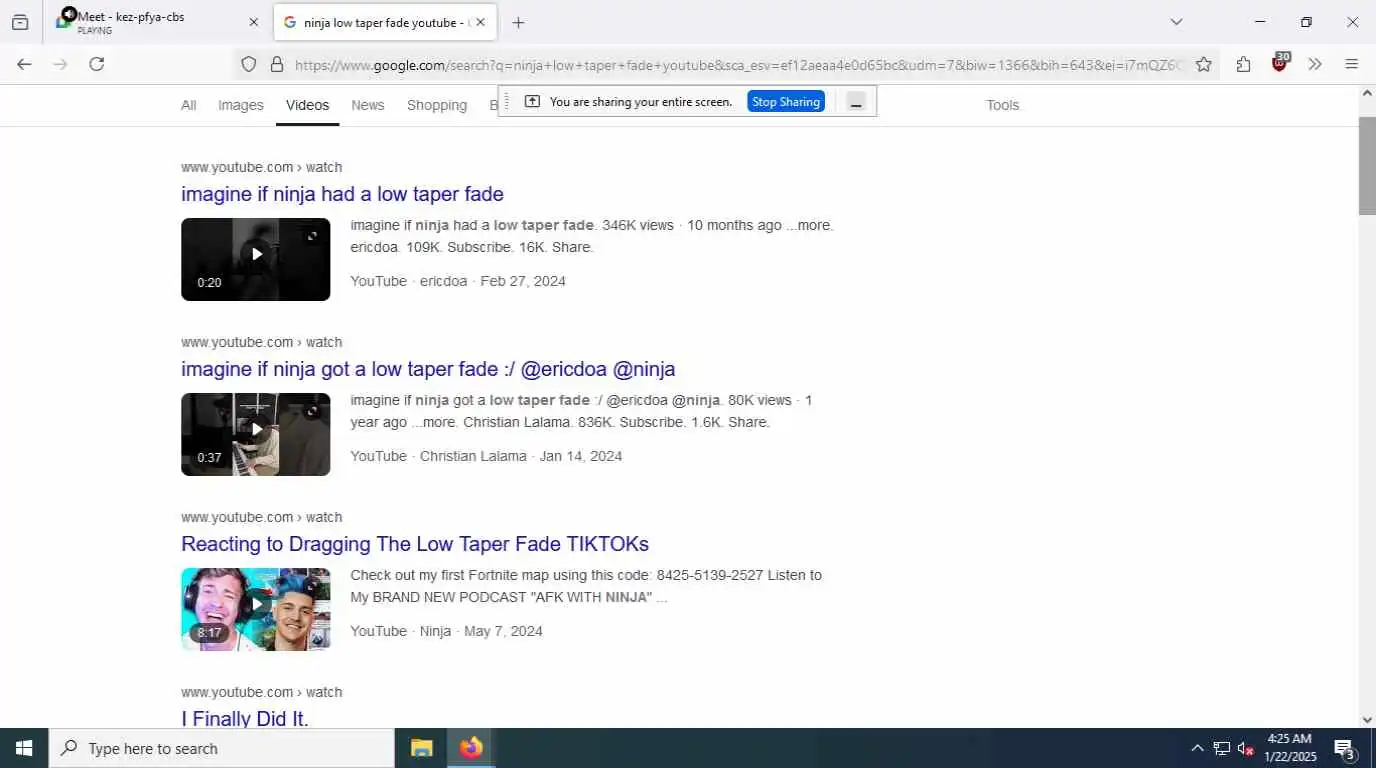Open the search Tools options
1376x768 pixels.
click(x=1002, y=105)
